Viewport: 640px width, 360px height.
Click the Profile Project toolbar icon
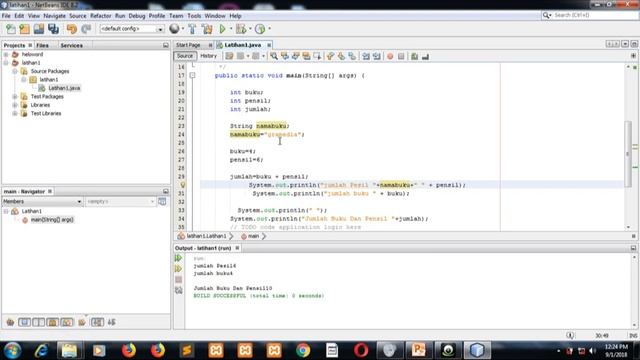(260, 29)
